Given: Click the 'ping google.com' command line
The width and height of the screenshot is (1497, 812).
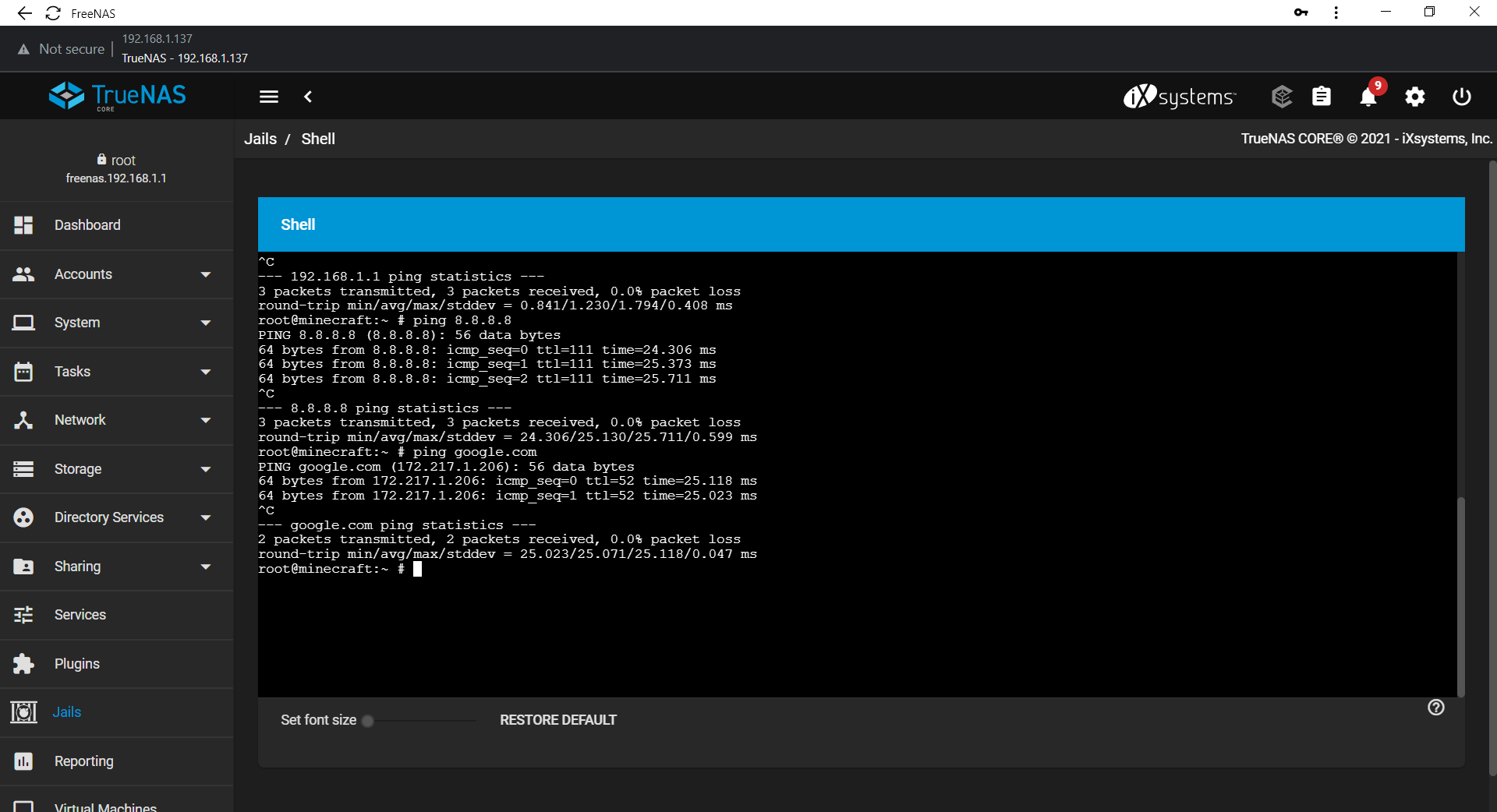Looking at the screenshot, I should 398,452.
